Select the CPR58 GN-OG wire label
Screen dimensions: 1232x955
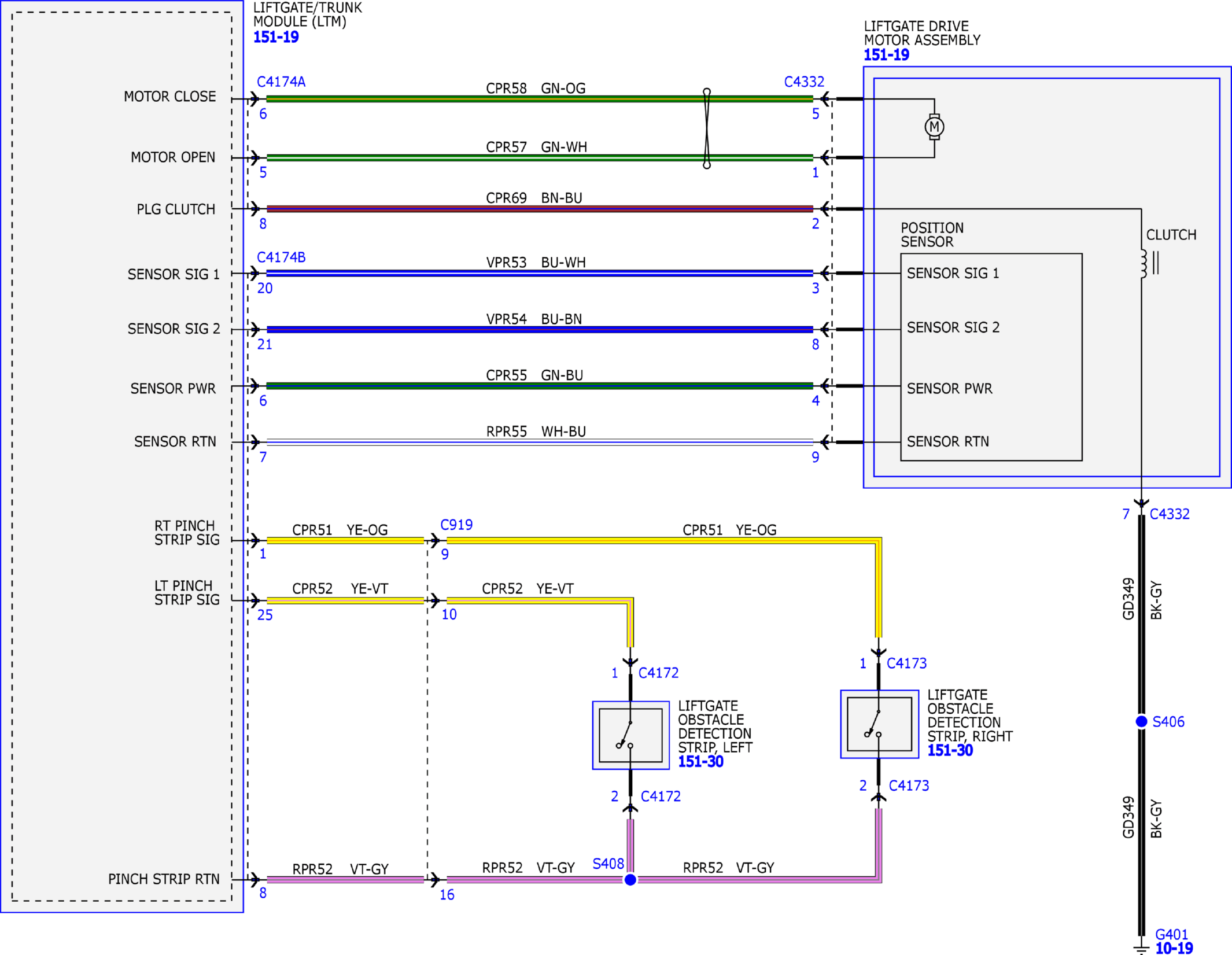pos(536,89)
